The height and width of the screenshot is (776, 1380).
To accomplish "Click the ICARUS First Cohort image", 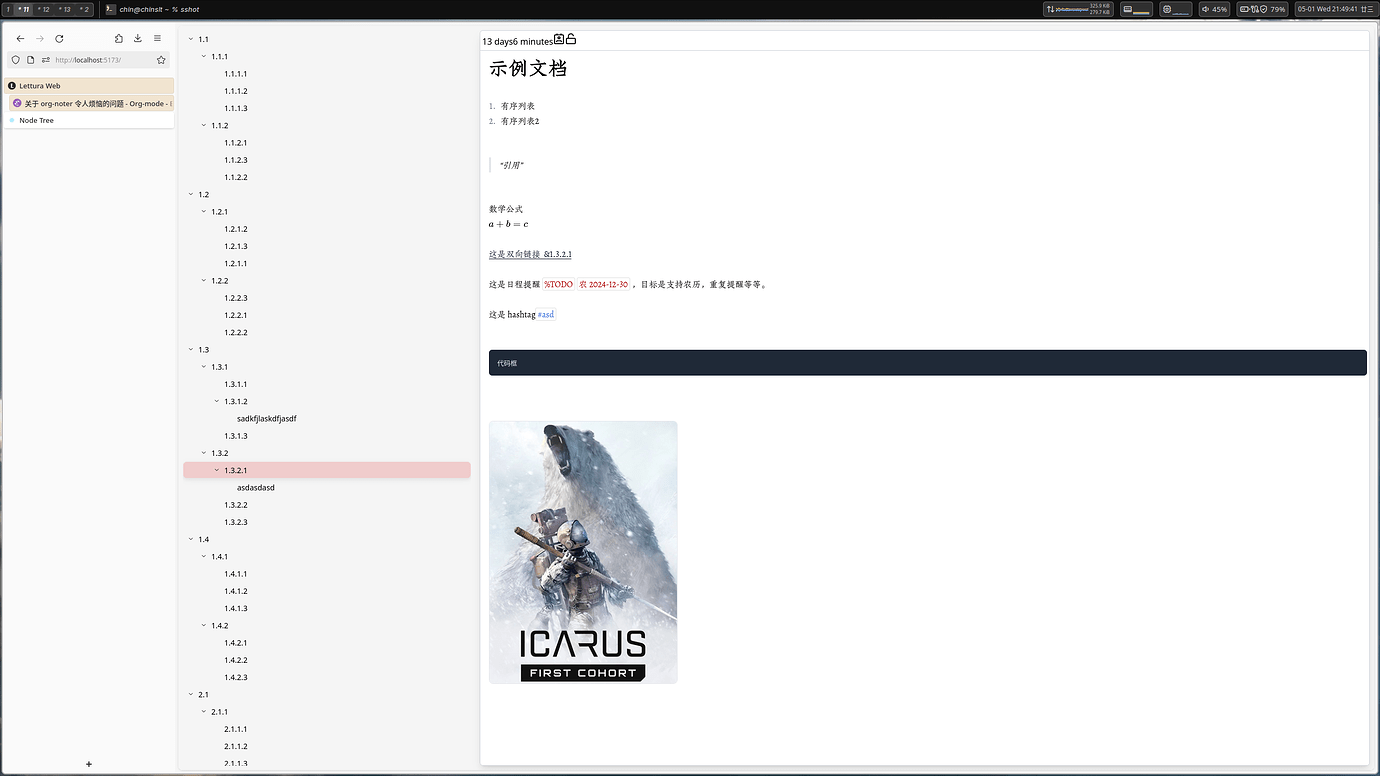I will 583,551.
